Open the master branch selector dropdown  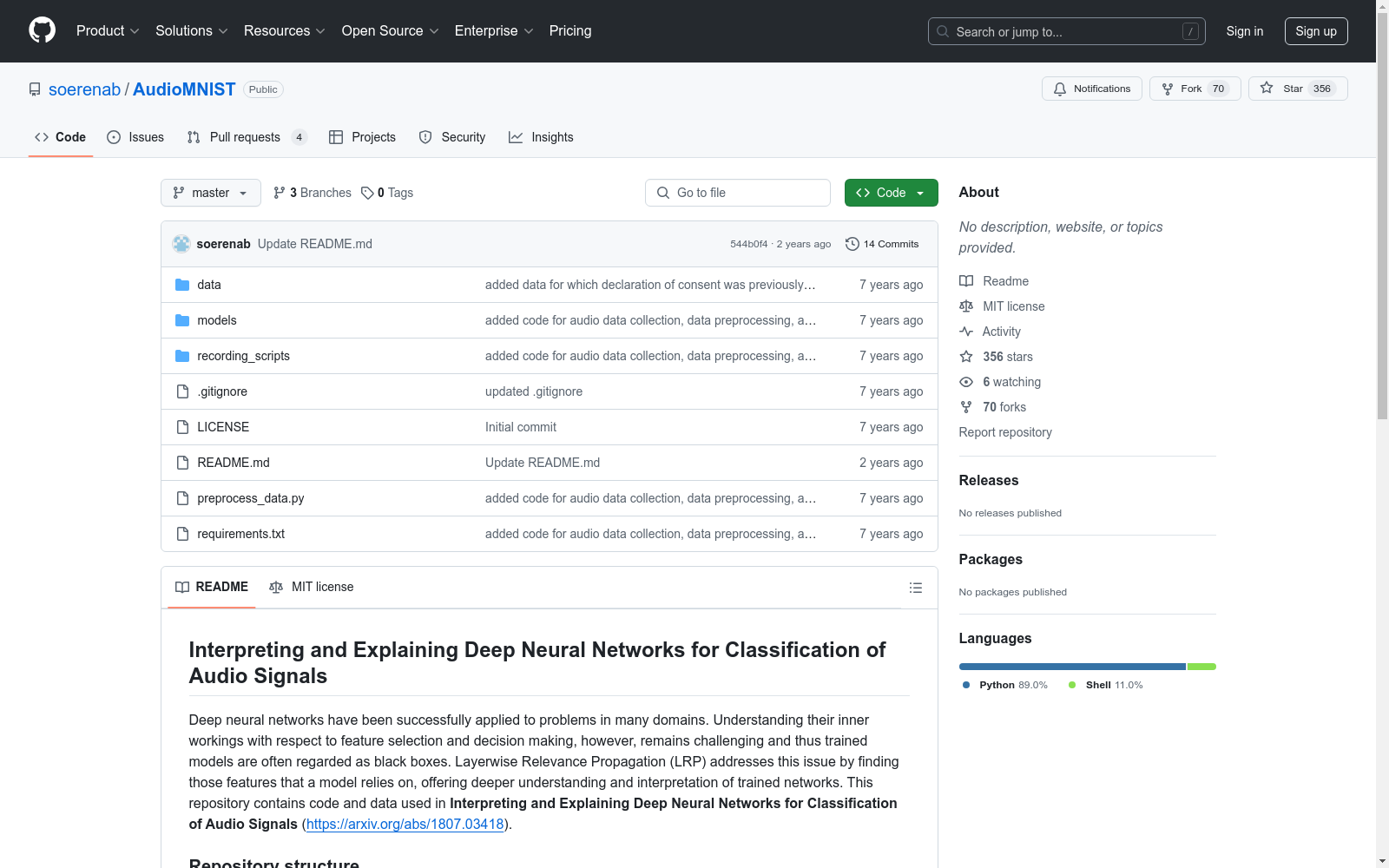pyautogui.click(x=211, y=193)
